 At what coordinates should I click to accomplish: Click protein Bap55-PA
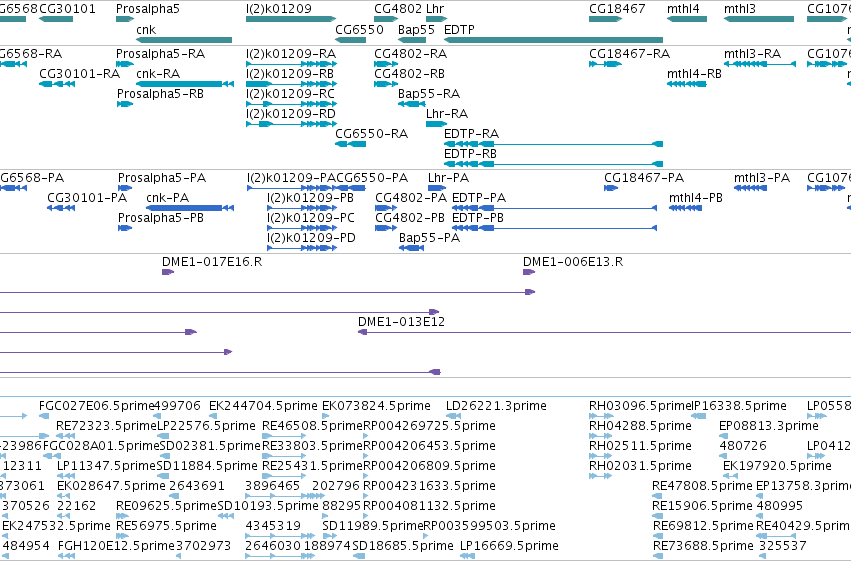429,238
